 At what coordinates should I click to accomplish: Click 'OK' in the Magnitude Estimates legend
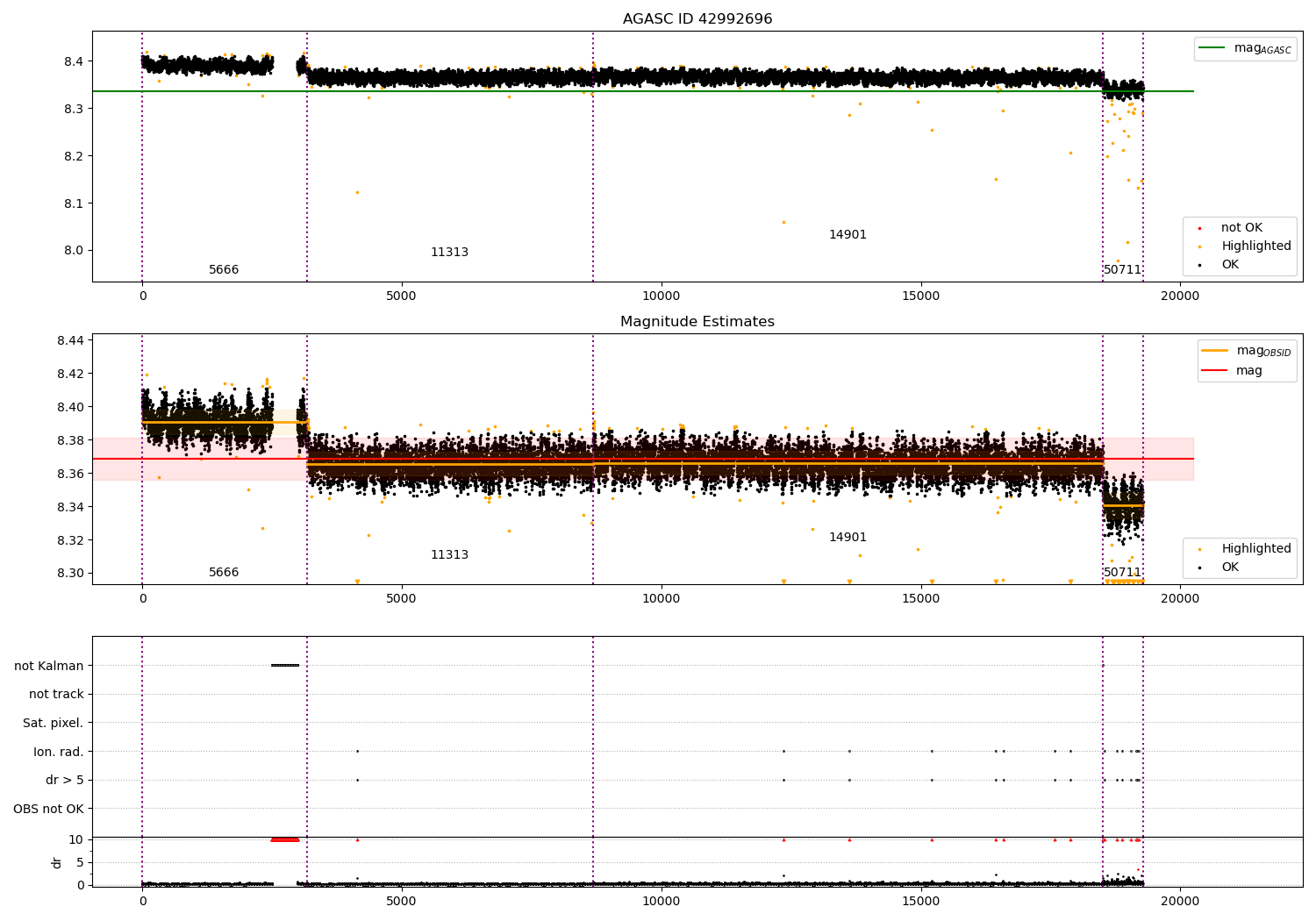pyautogui.click(x=1230, y=568)
